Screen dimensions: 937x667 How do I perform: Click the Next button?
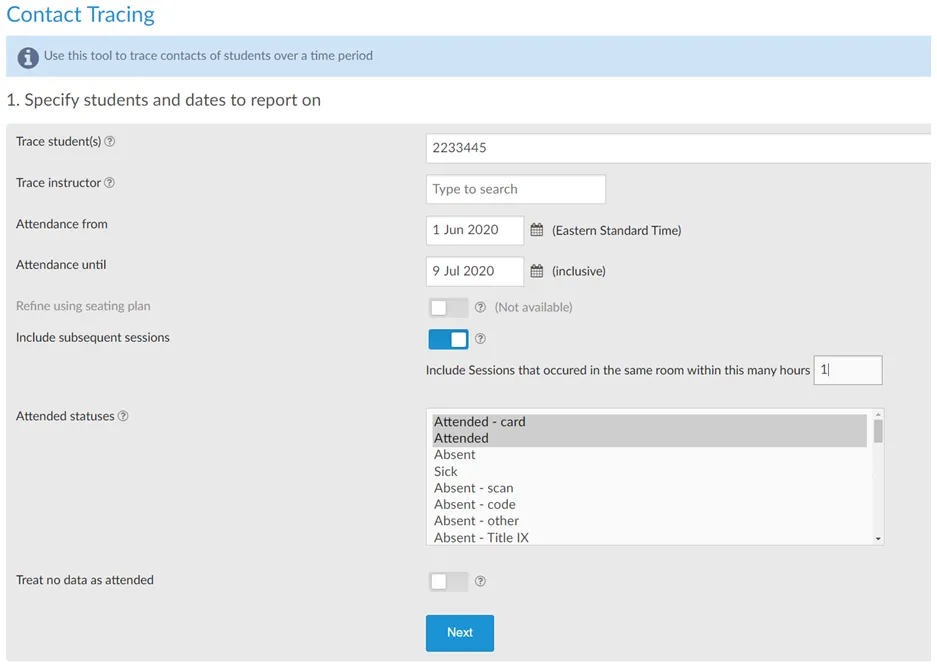pyautogui.click(x=460, y=633)
